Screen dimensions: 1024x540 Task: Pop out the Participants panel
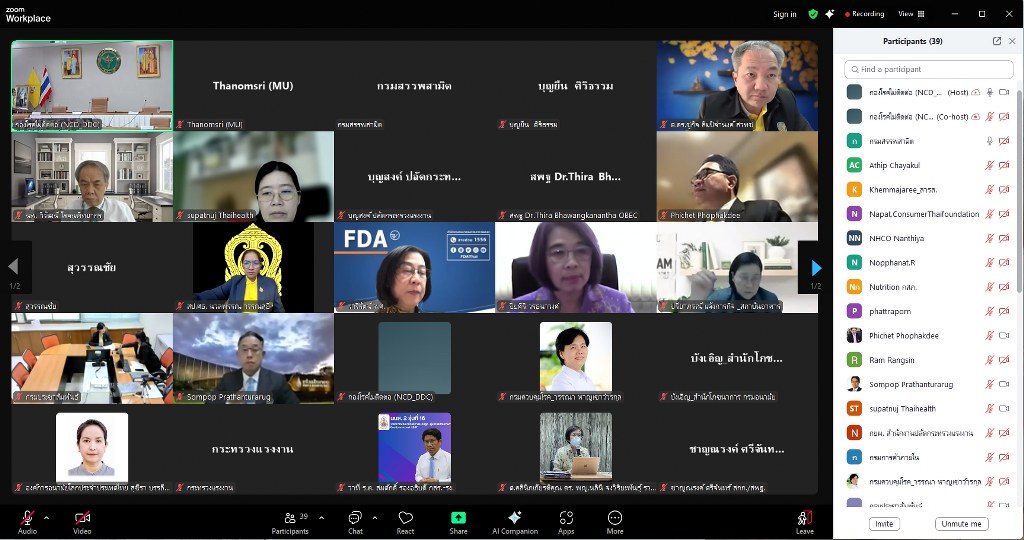(x=997, y=41)
